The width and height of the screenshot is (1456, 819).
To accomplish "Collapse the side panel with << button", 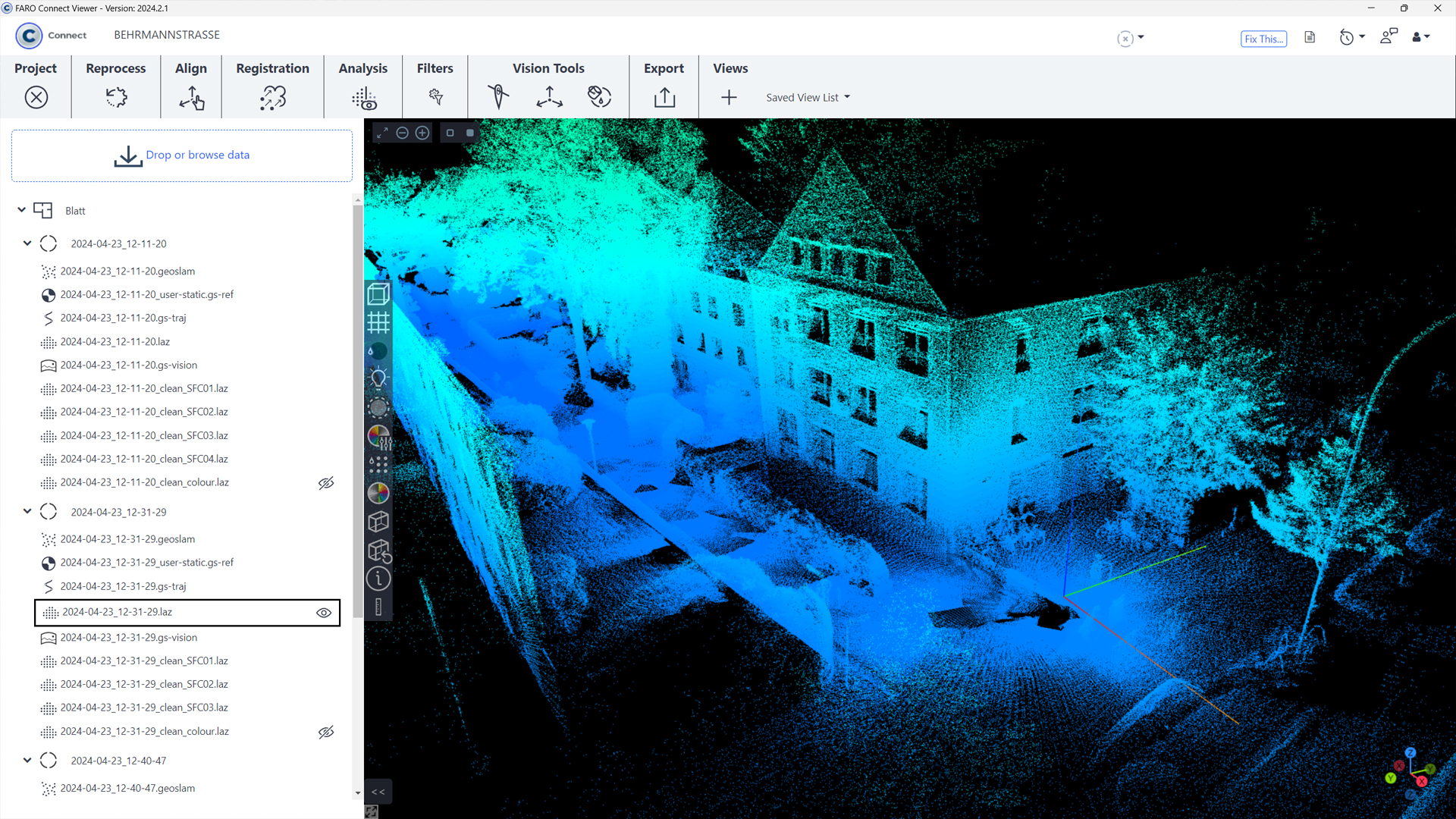I will click(x=378, y=792).
